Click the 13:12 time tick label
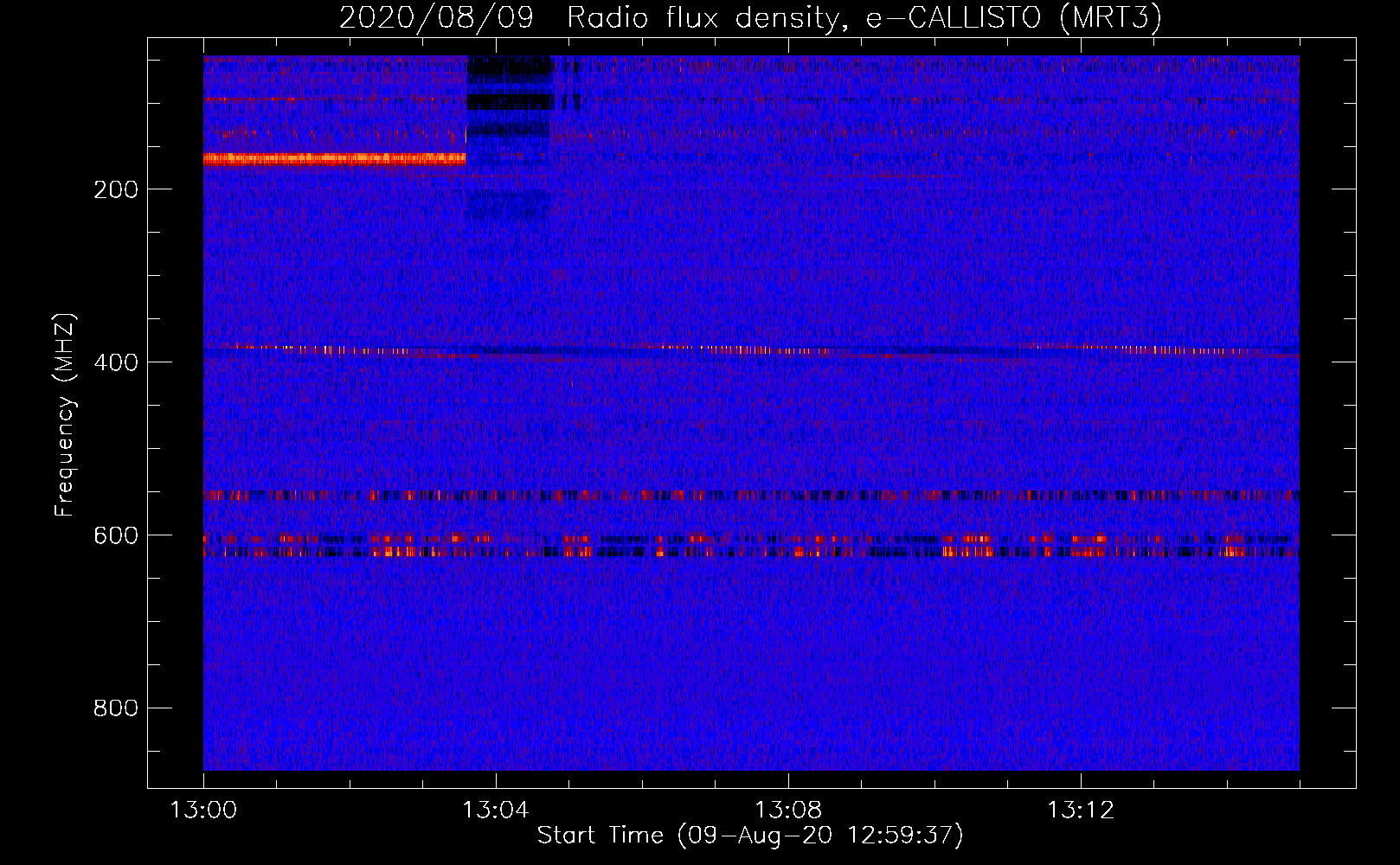This screenshot has height=865, width=1400. pyautogui.click(x=1081, y=811)
